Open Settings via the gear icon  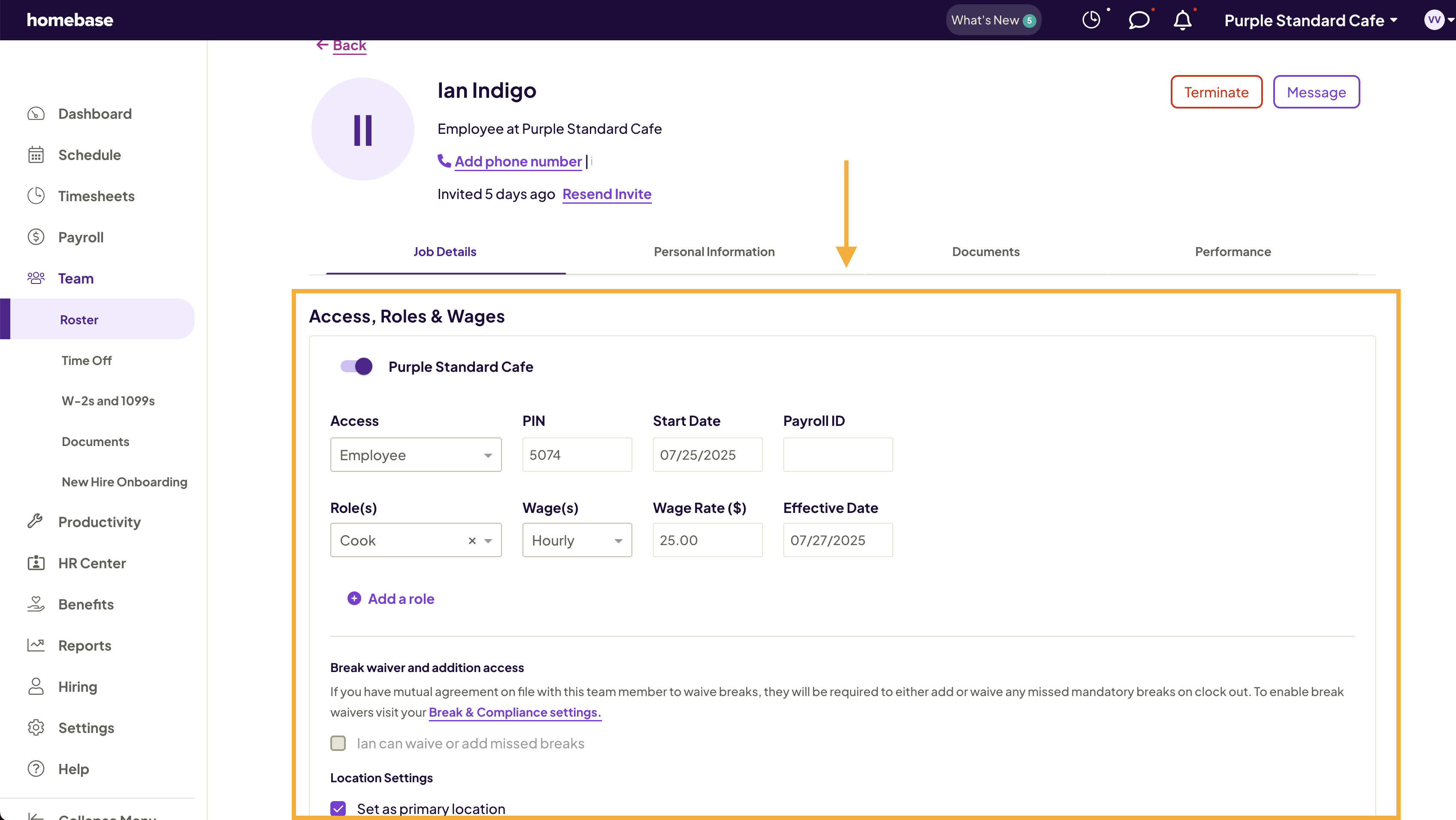pos(36,727)
